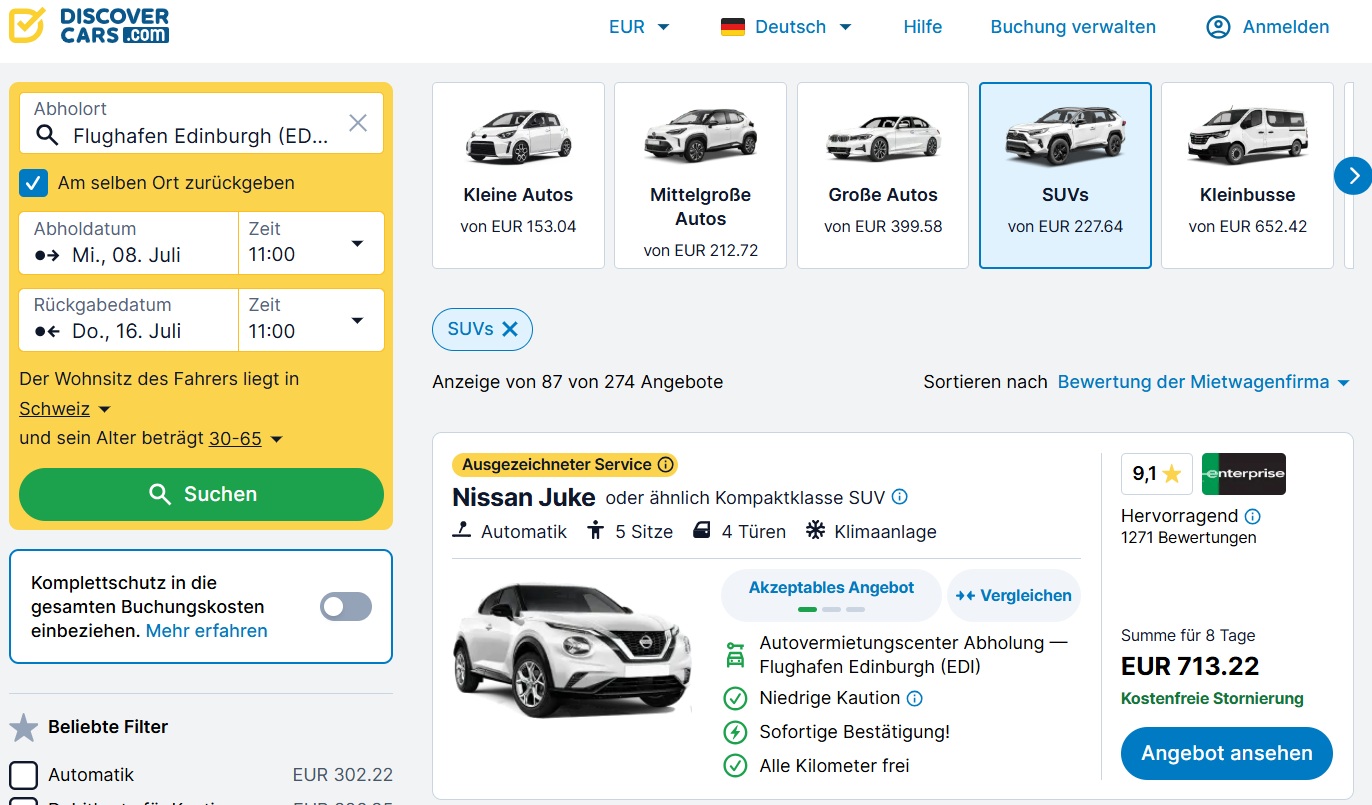
Task: Click Mehr erfahren link
Action: tap(207, 631)
